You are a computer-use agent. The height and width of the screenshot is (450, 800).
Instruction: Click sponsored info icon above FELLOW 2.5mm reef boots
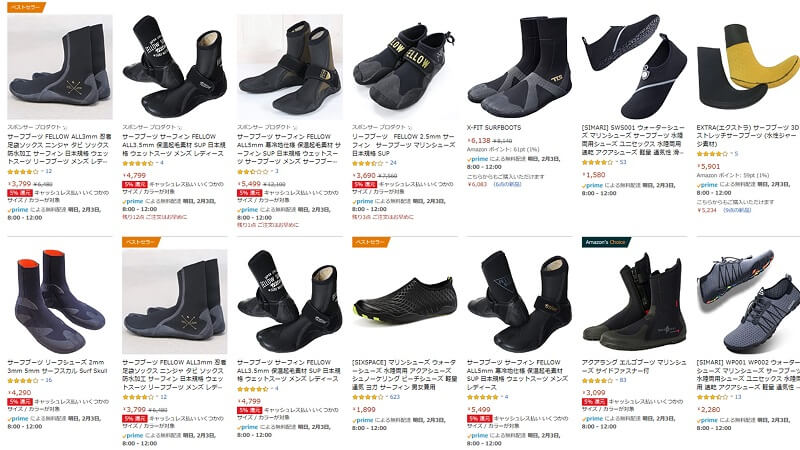pyautogui.click(x=410, y=128)
